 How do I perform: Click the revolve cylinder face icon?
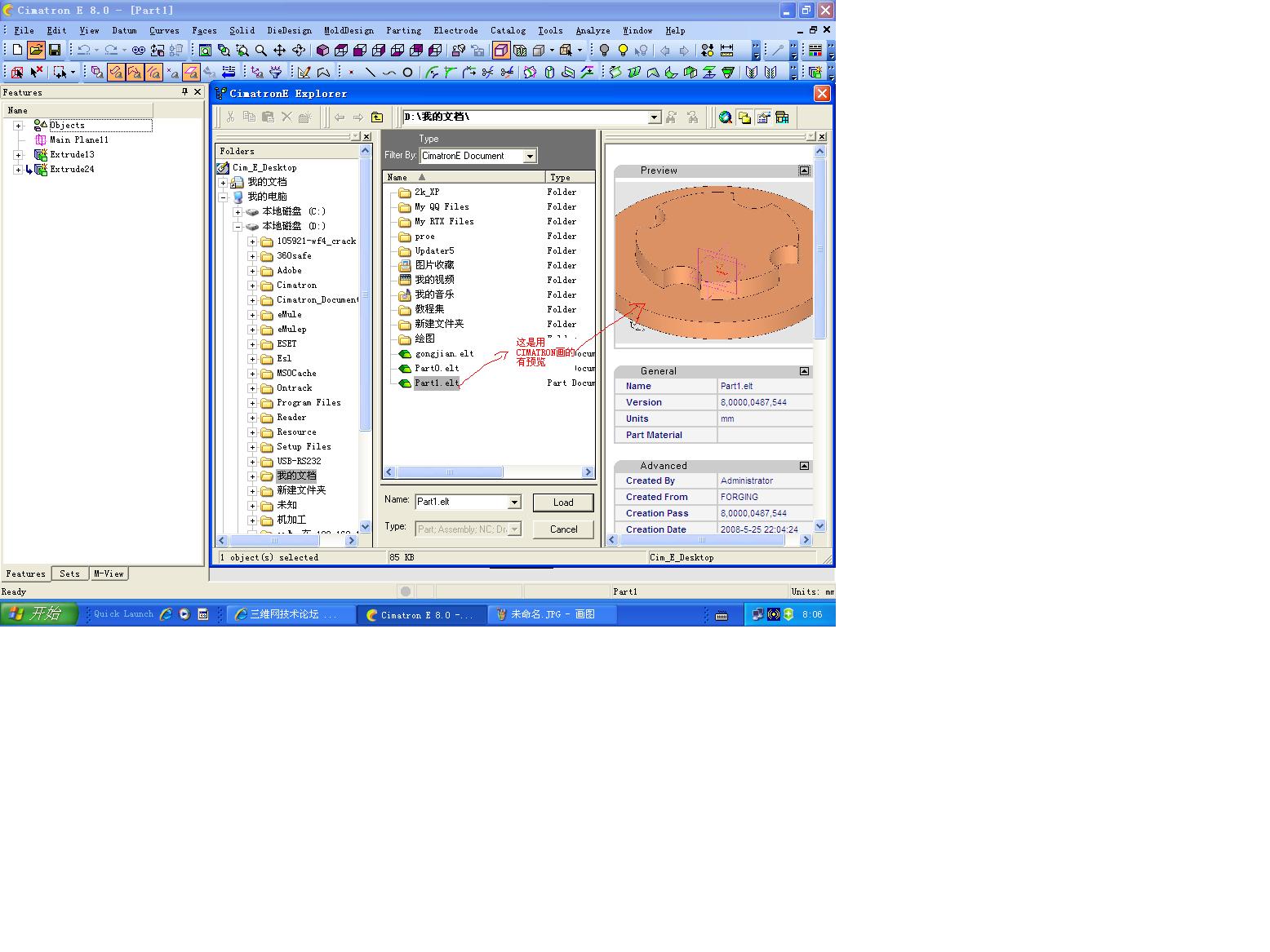coord(548,73)
